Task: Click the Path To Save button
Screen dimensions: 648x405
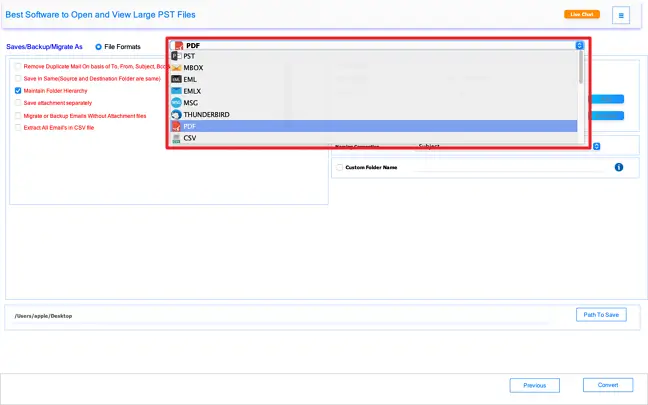Action: tap(602, 315)
